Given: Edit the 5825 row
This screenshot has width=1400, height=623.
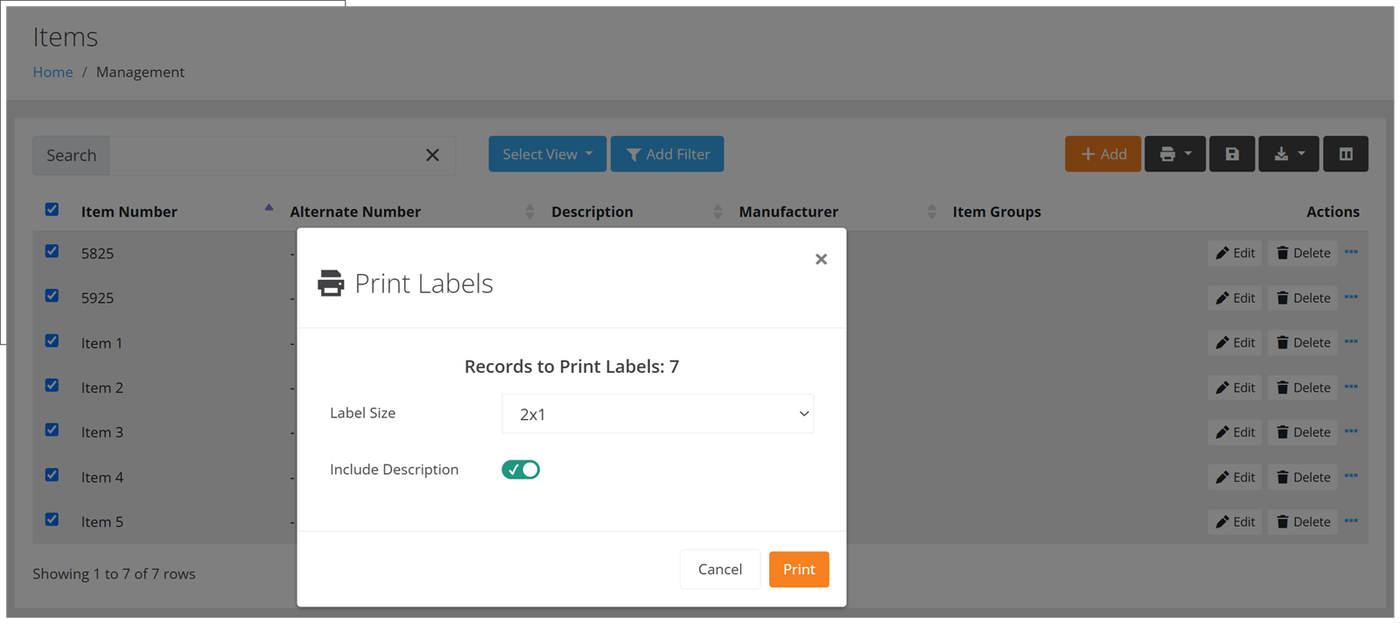Looking at the screenshot, I should coord(1235,253).
